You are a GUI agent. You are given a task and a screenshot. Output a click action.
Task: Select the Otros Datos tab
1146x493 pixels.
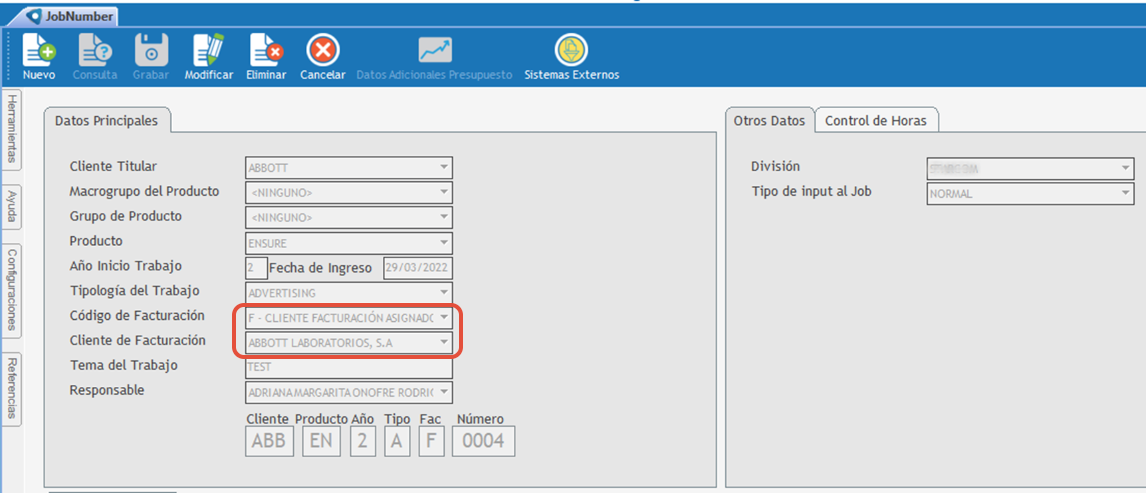tap(770, 121)
